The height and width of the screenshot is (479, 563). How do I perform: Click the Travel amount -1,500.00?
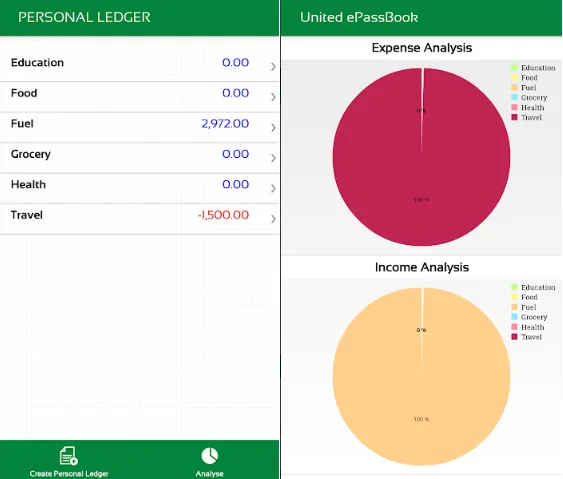pos(223,215)
